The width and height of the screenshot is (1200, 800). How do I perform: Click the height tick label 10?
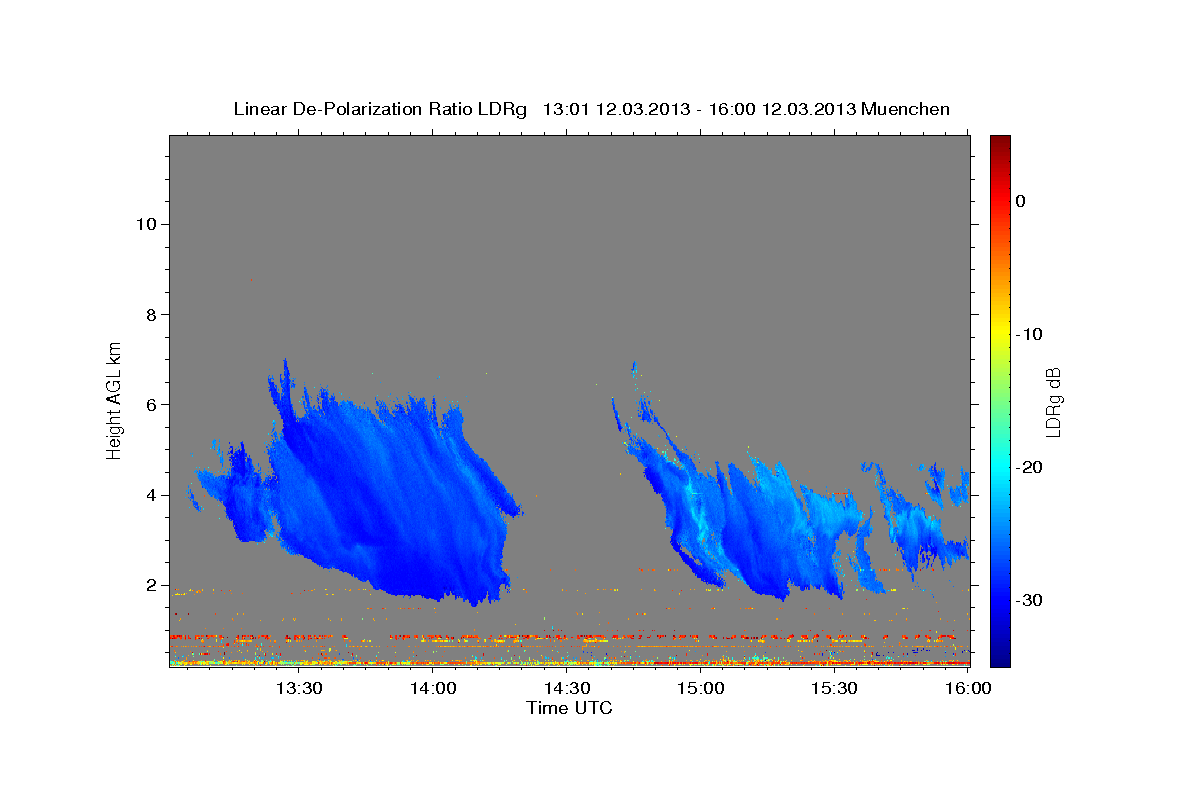click(145, 224)
